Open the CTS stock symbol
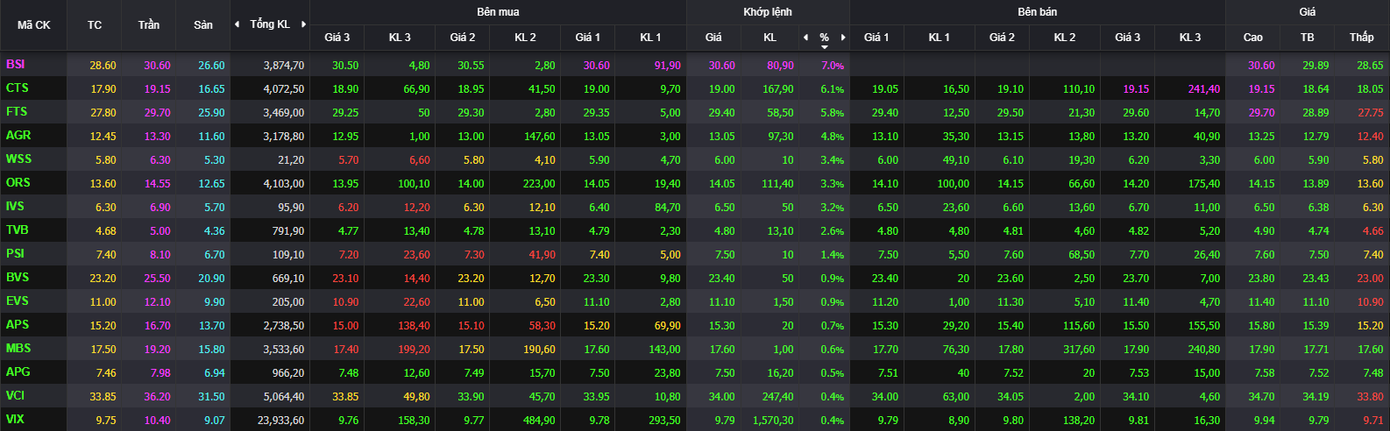 click(x=17, y=88)
